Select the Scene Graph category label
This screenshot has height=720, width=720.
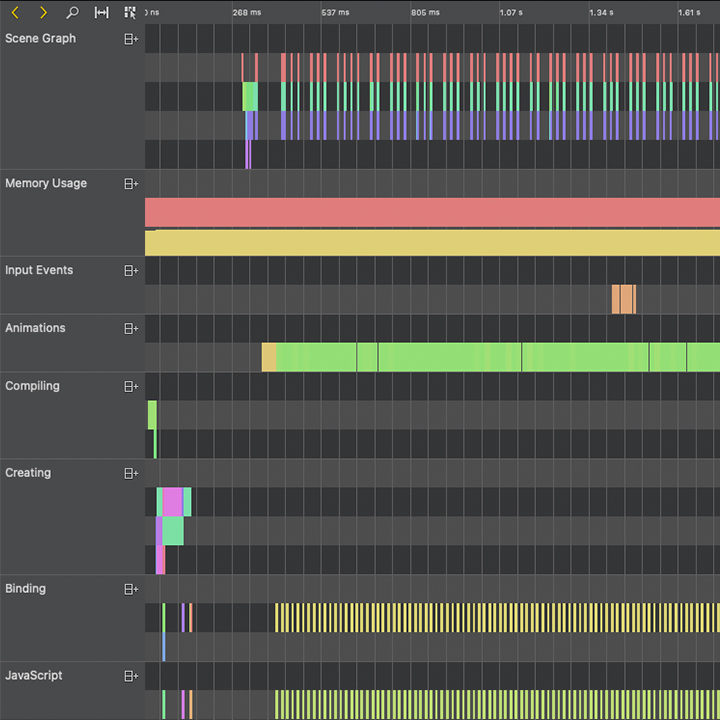click(41, 39)
